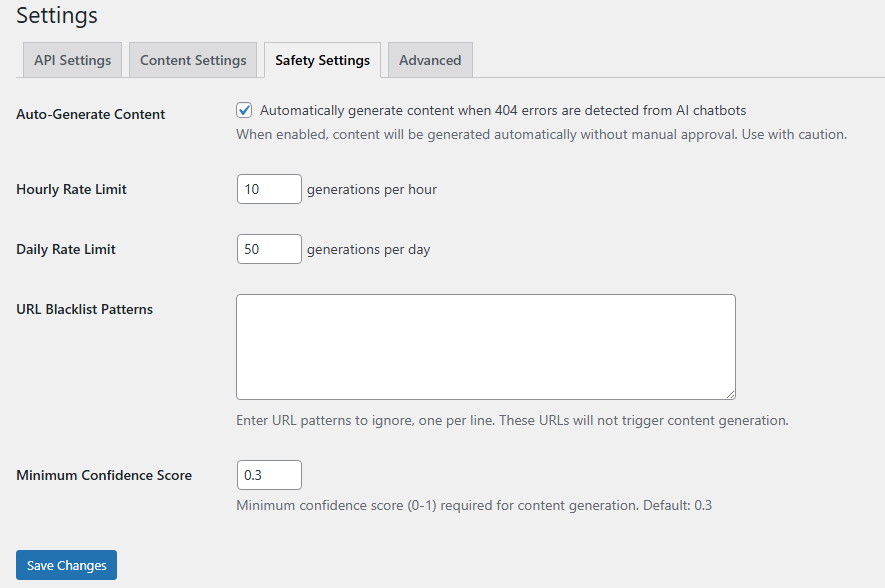This screenshot has height=588, width=885.
Task: Click the Hourly Rate Limit input field
Action: [269, 189]
